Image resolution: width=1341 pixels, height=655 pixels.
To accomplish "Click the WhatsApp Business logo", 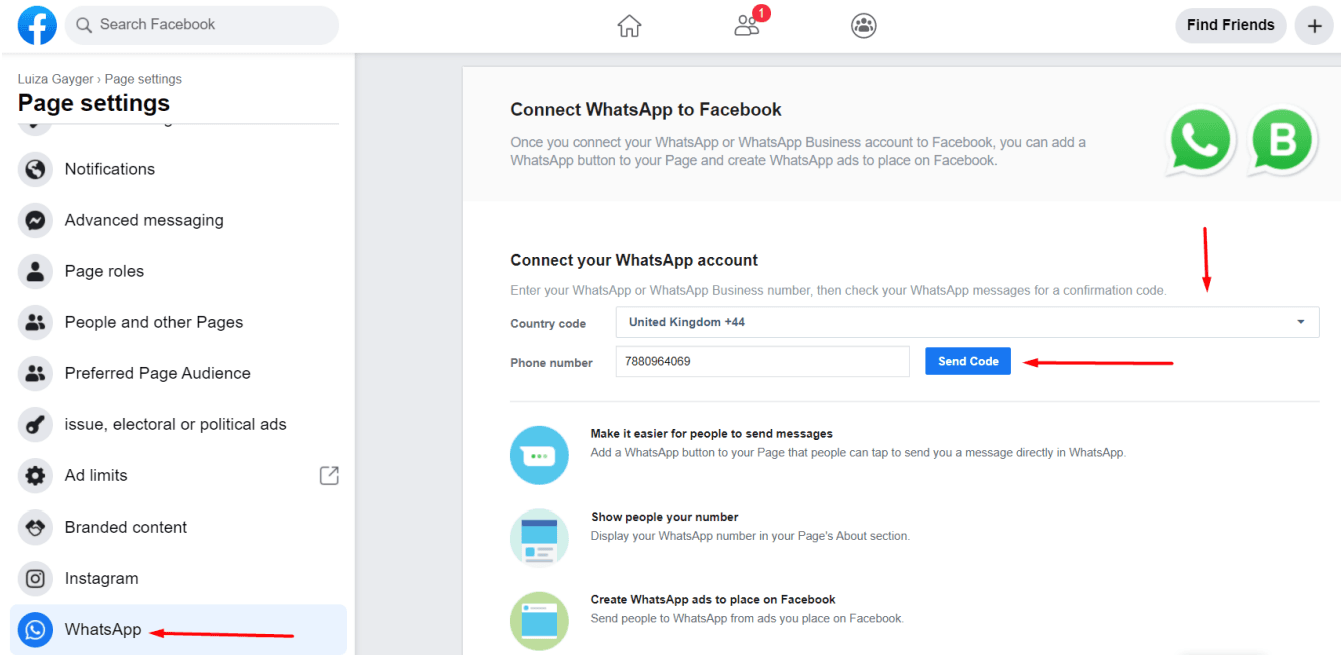I will (1283, 142).
